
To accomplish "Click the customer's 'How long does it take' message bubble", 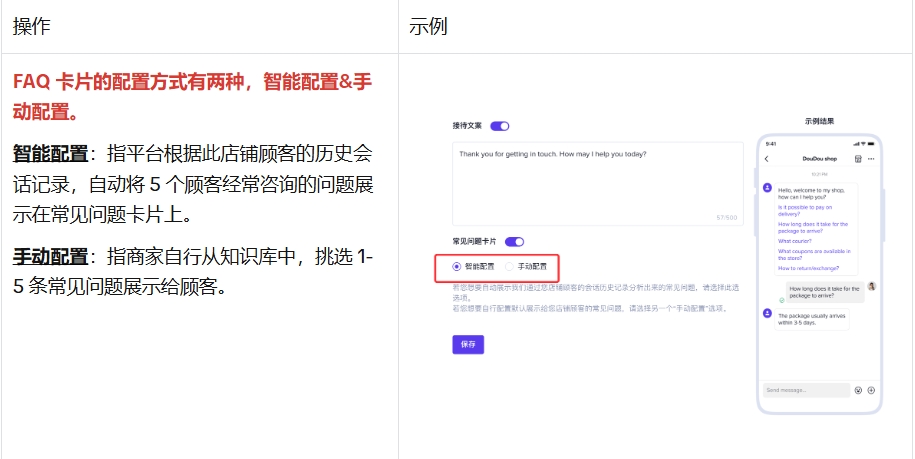I will tap(824, 292).
